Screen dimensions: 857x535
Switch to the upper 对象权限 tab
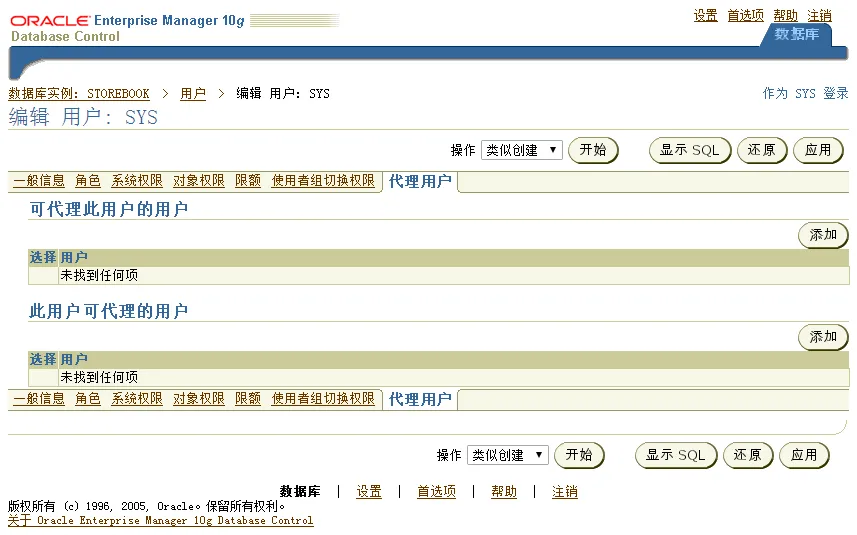[x=199, y=180]
